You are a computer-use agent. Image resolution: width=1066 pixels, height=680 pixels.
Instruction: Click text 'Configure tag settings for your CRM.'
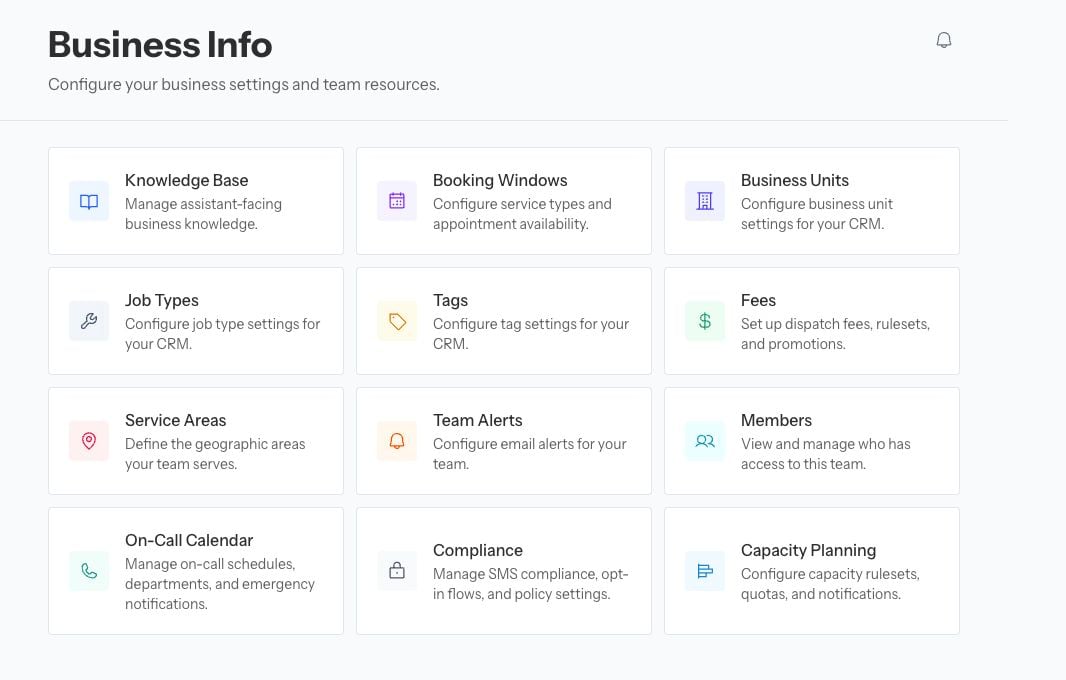pos(531,334)
